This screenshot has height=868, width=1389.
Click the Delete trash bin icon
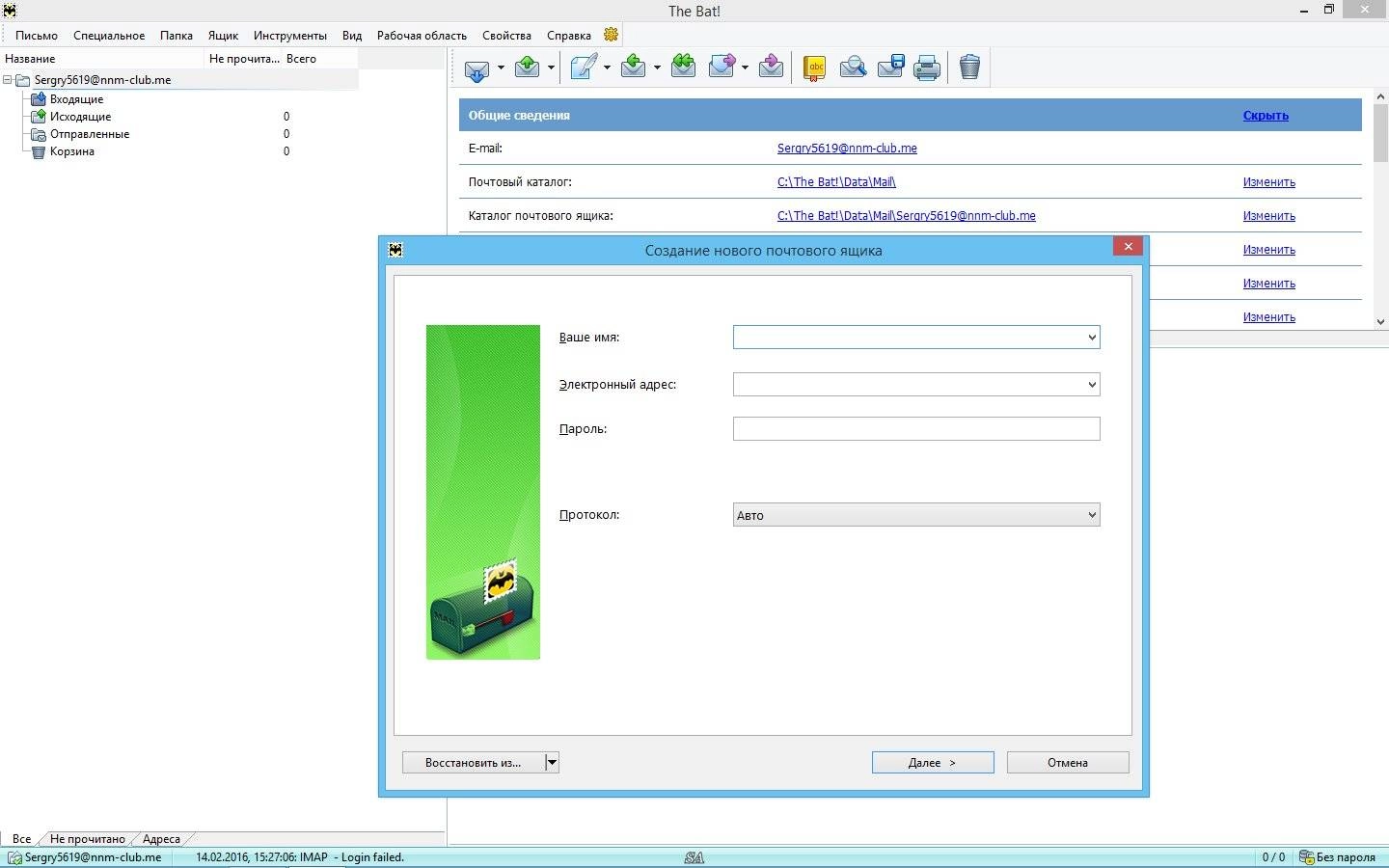tap(970, 68)
